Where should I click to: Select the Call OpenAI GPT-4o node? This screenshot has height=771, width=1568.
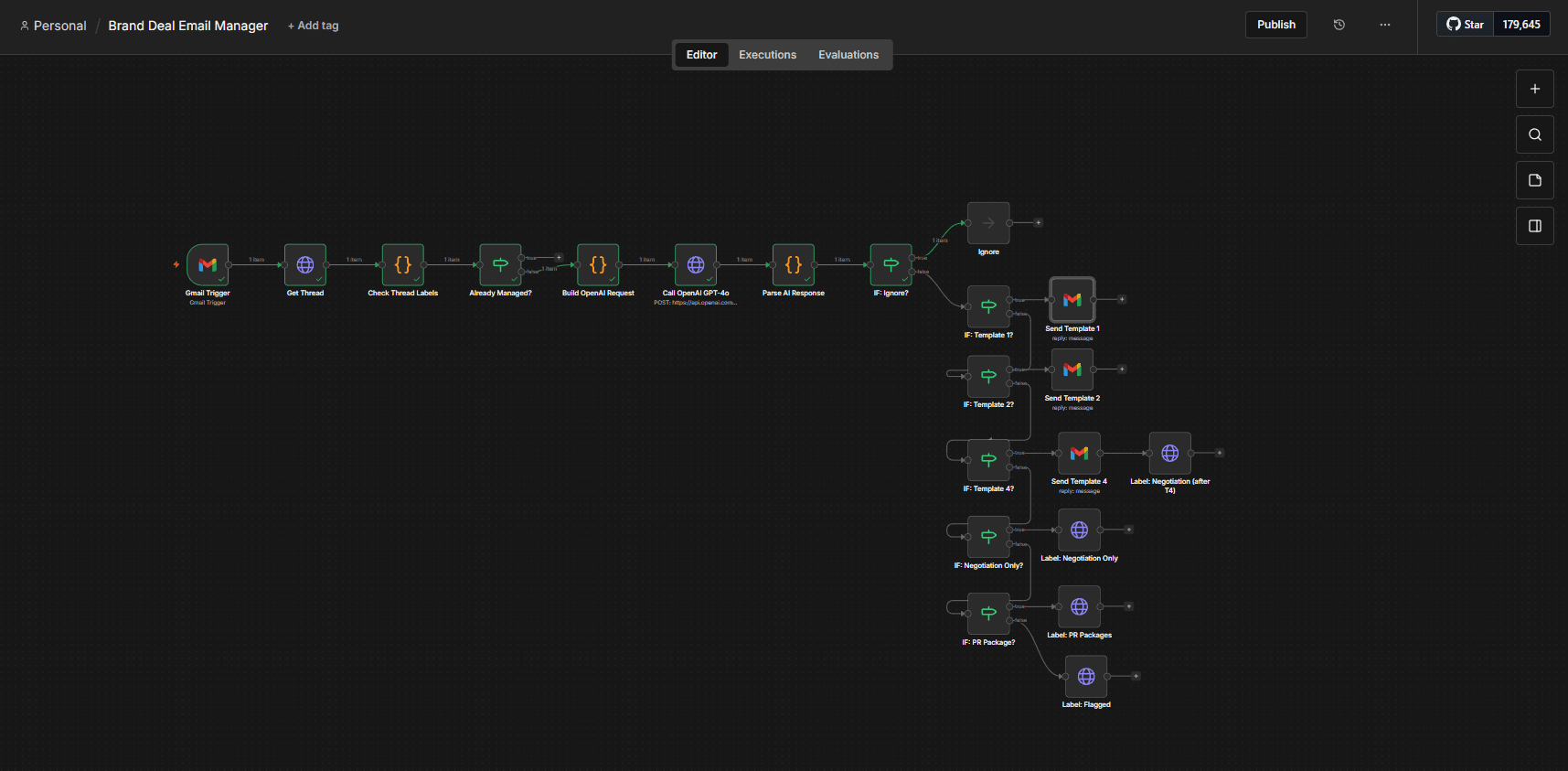point(696,265)
